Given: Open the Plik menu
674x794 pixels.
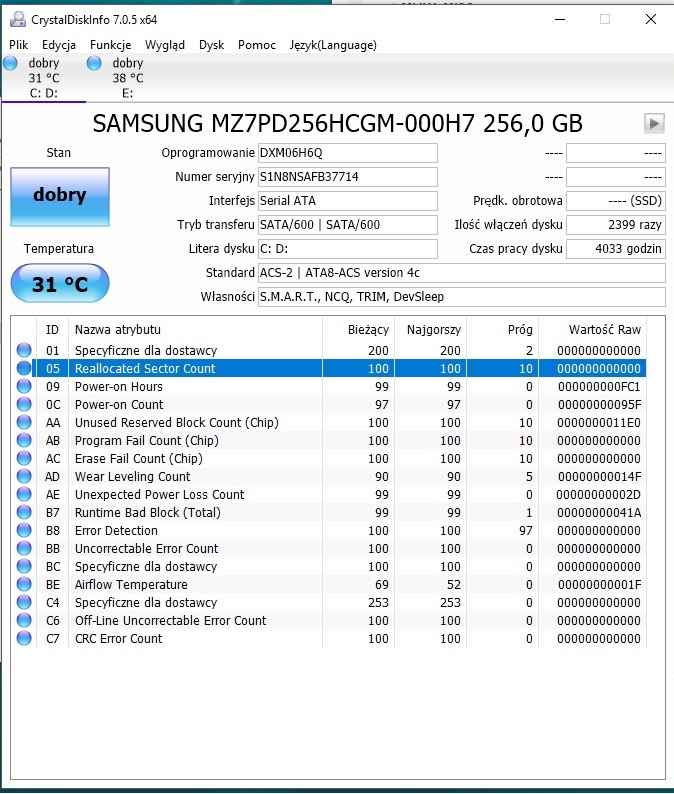Looking at the screenshot, I should (x=18, y=45).
